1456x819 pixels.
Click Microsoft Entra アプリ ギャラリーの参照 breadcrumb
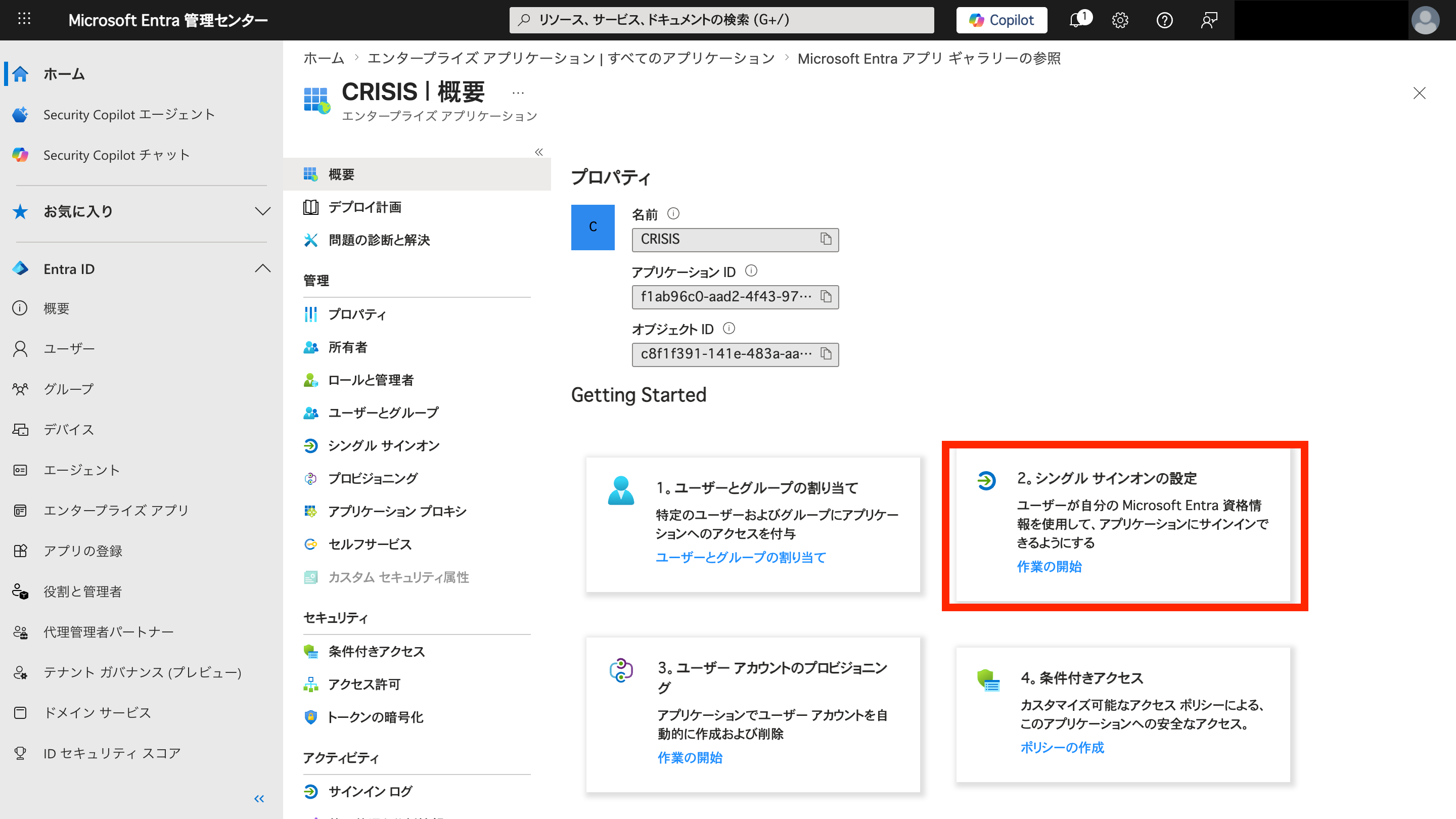[929, 58]
